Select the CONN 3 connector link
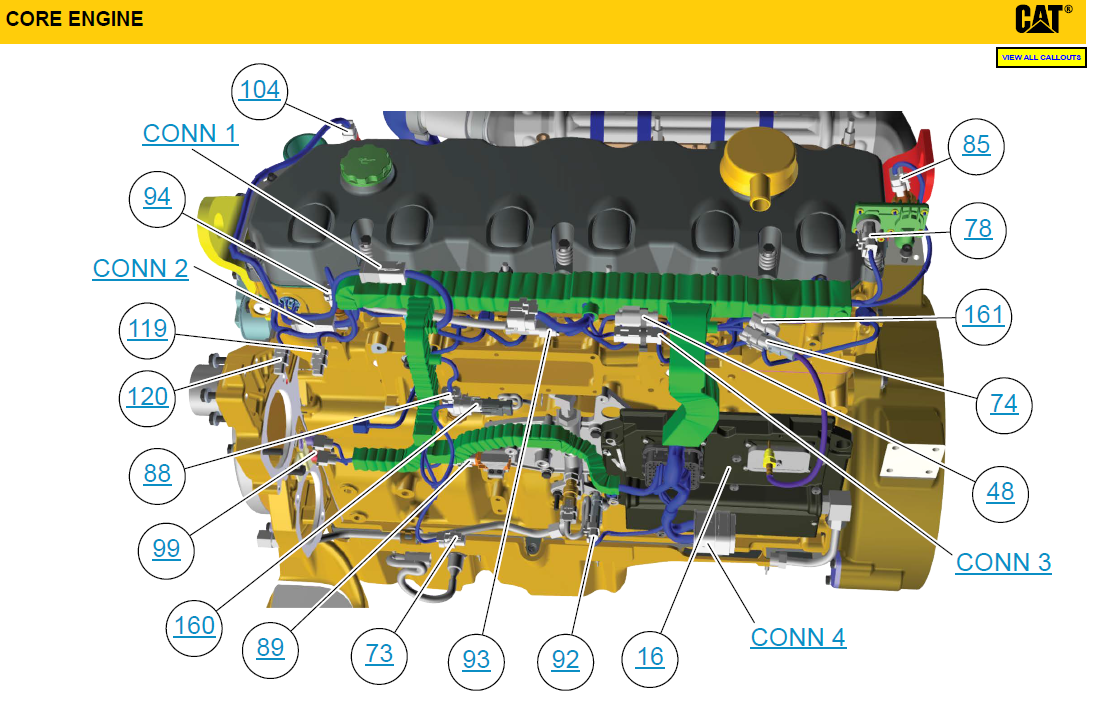This screenshot has height=703, width=1107. [1003, 562]
